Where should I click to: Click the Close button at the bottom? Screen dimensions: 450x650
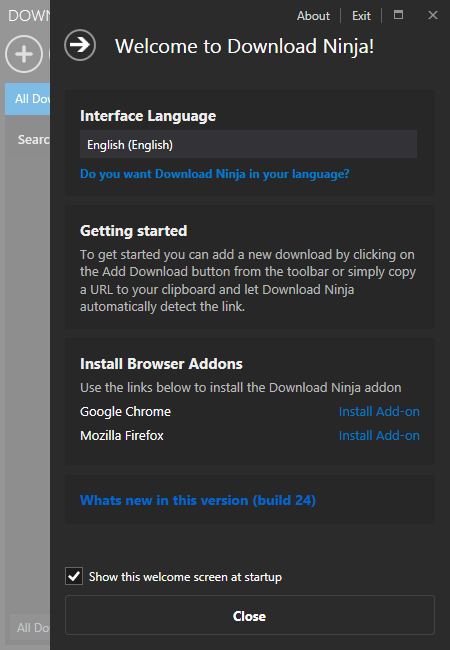250,615
